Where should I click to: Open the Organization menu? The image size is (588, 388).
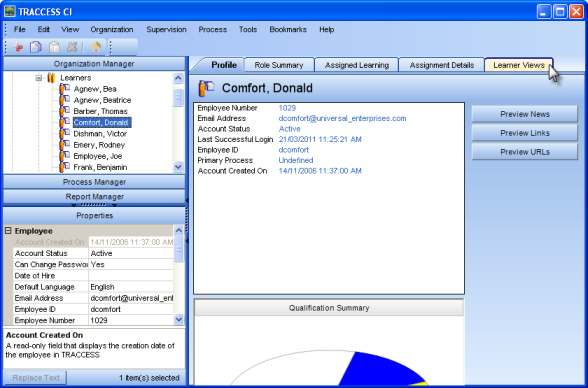pos(112,30)
